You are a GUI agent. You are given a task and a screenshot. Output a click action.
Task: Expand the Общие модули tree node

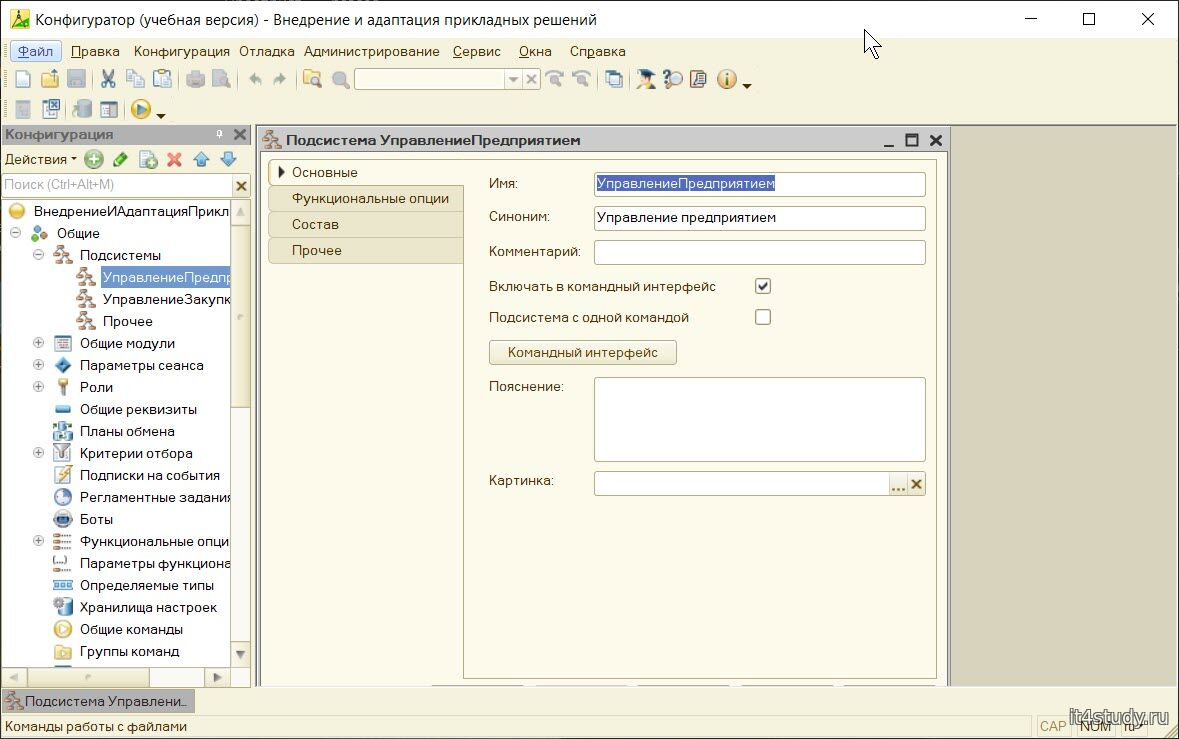[38, 343]
